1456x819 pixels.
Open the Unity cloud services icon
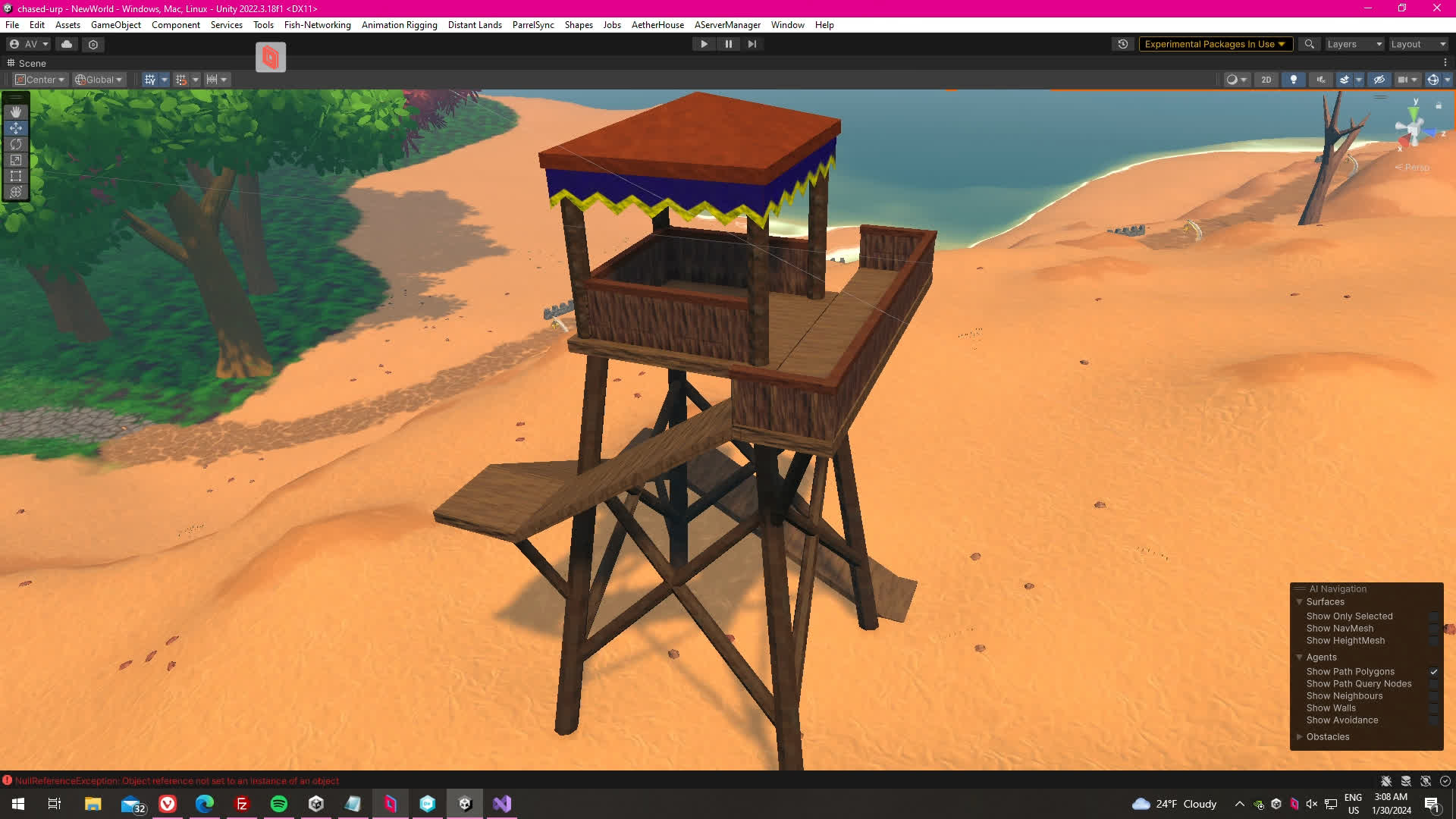tap(67, 44)
